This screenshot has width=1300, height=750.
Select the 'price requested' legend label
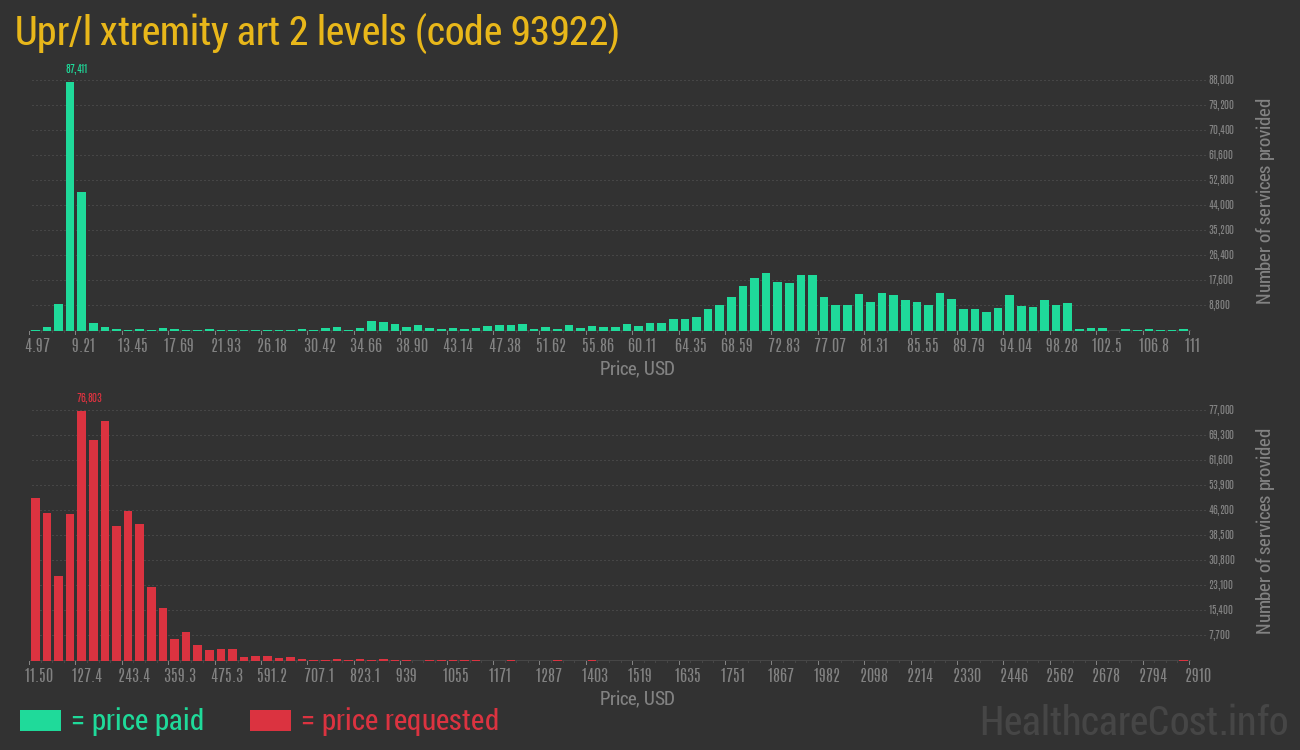click(x=399, y=720)
